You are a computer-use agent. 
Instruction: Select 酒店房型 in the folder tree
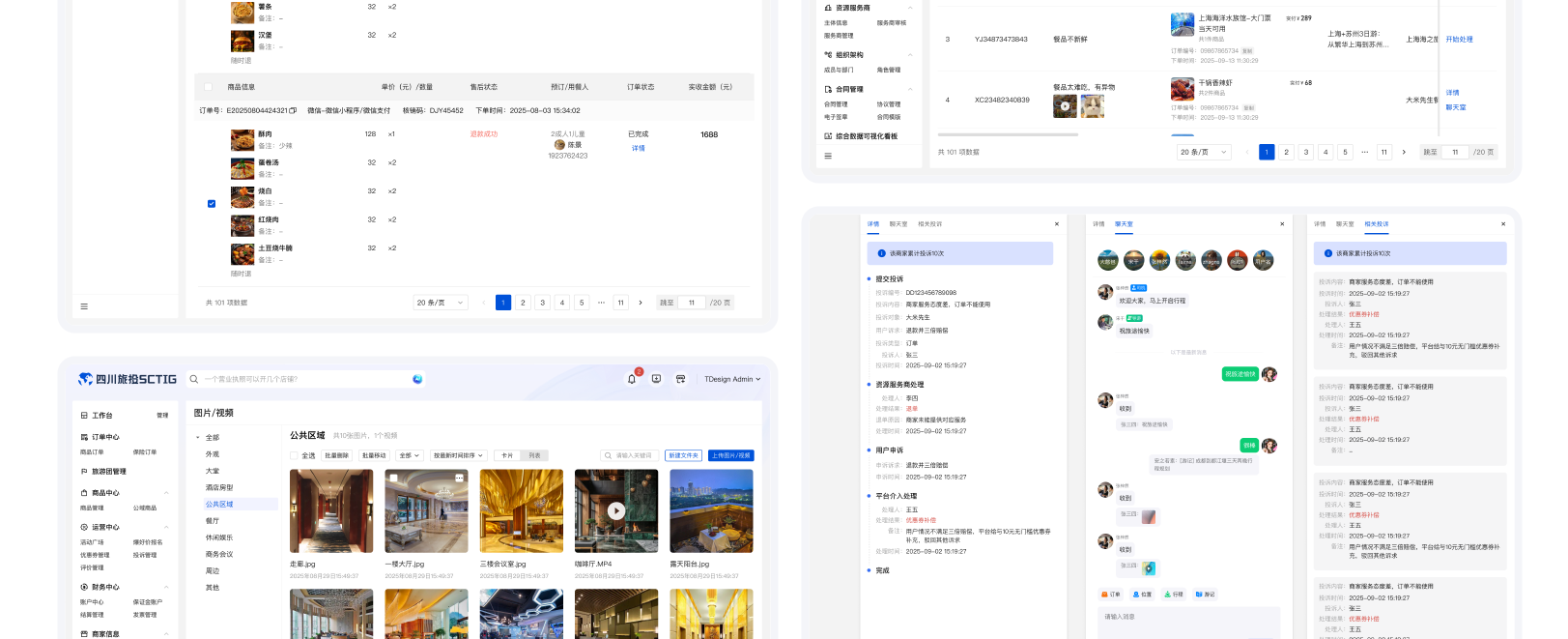219,487
